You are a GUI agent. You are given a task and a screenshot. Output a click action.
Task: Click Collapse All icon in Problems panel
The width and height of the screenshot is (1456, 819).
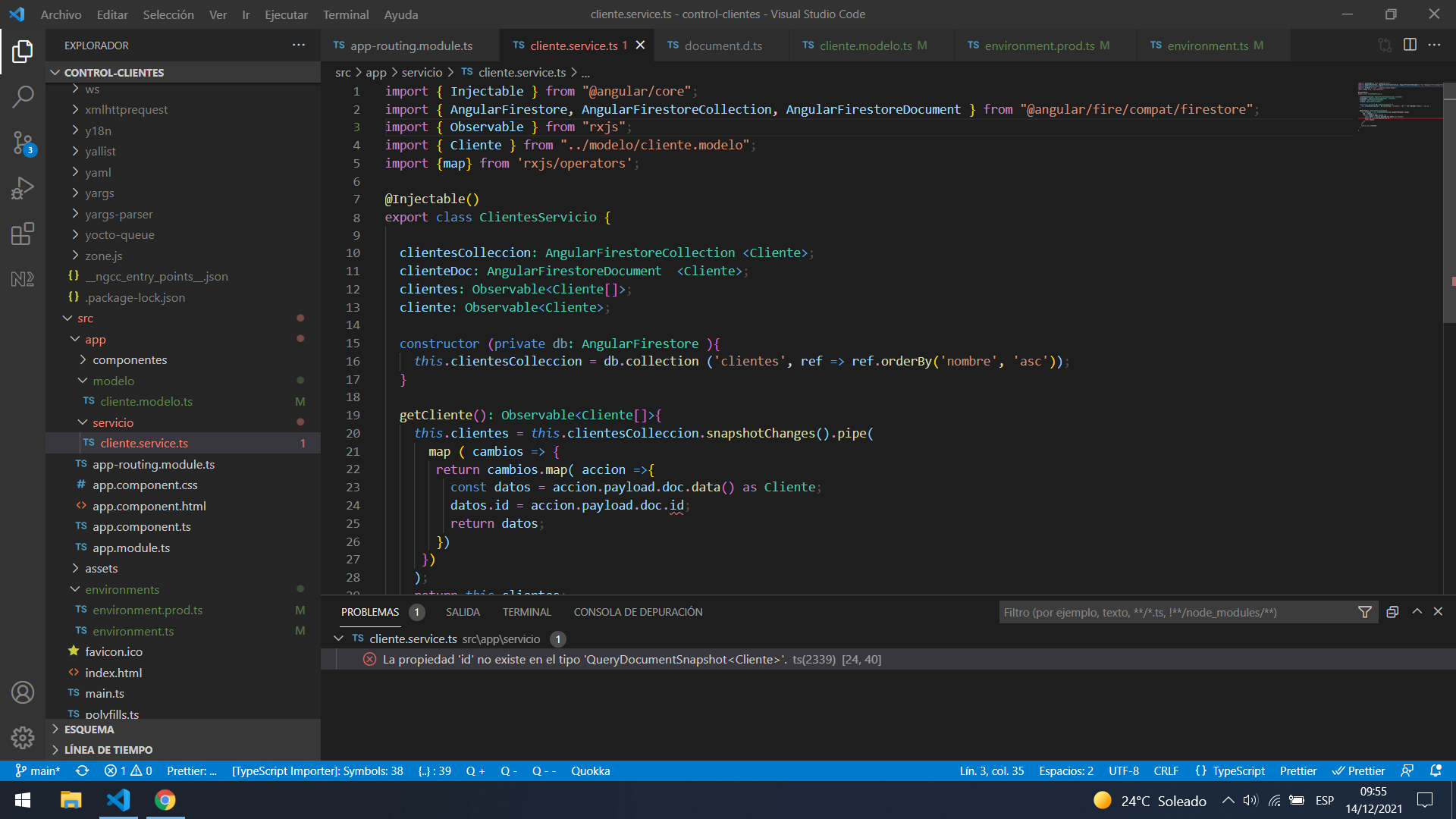(1392, 612)
